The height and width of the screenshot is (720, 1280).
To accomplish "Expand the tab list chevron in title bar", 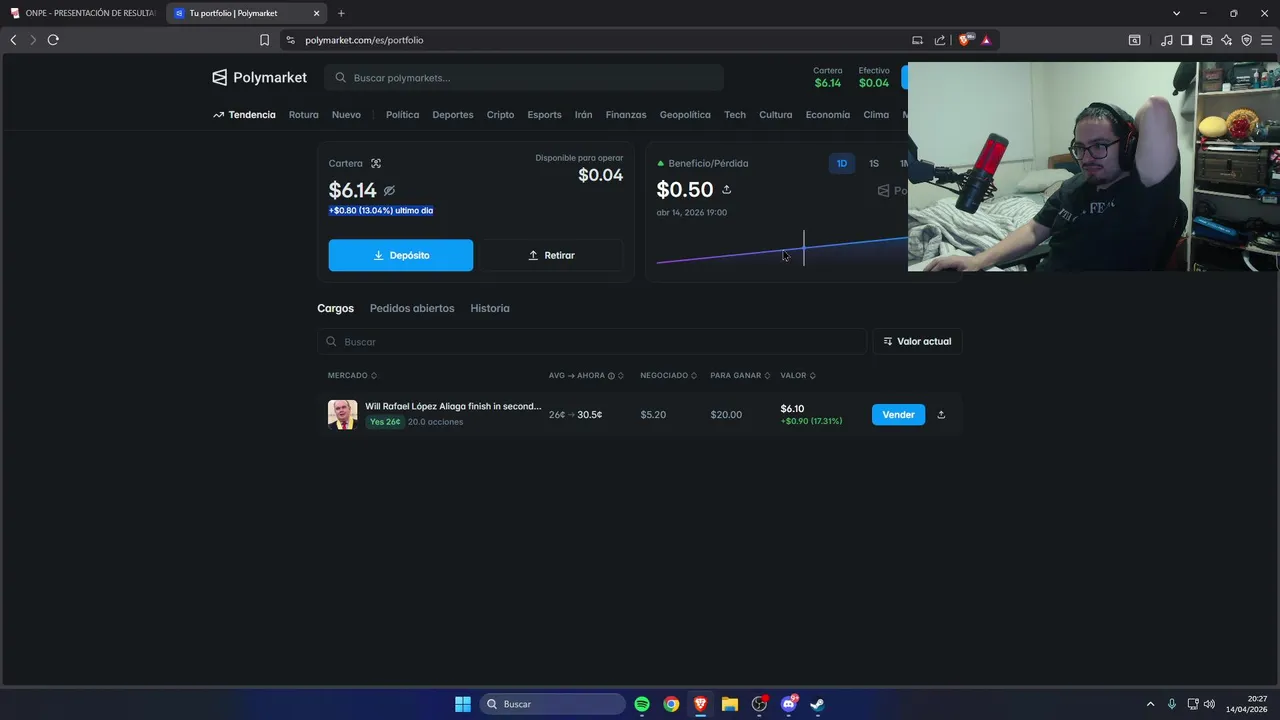I will (x=1176, y=13).
